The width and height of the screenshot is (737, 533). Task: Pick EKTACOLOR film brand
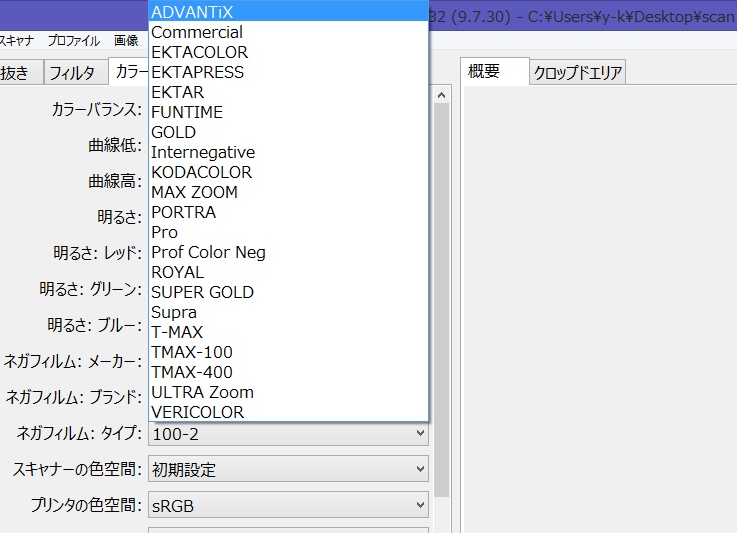point(289,52)
